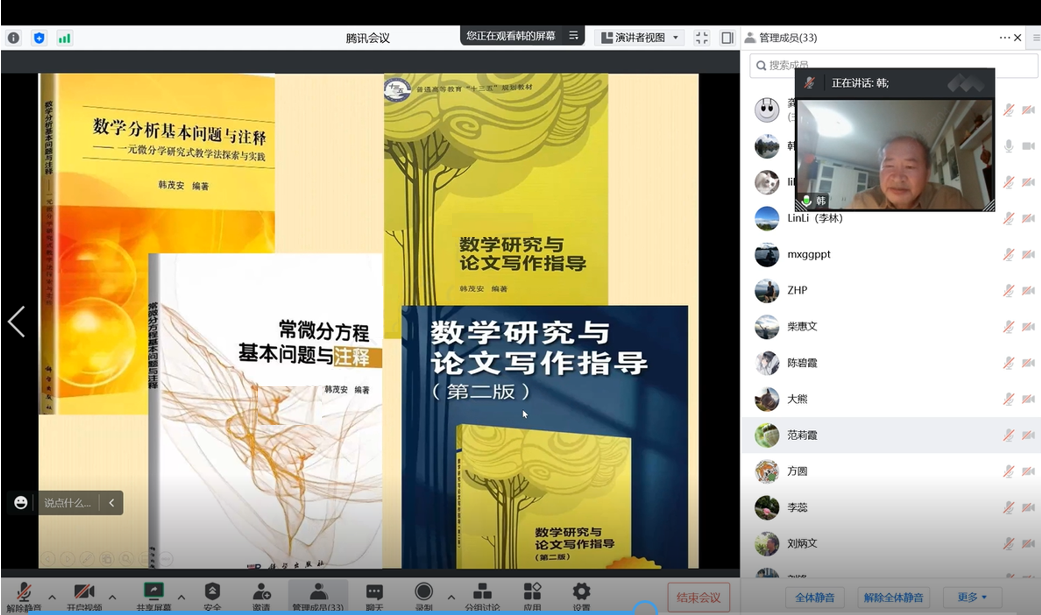Start recording with the 录制 icon
Screen dimensions: 1041x615
tap(424, 593)
